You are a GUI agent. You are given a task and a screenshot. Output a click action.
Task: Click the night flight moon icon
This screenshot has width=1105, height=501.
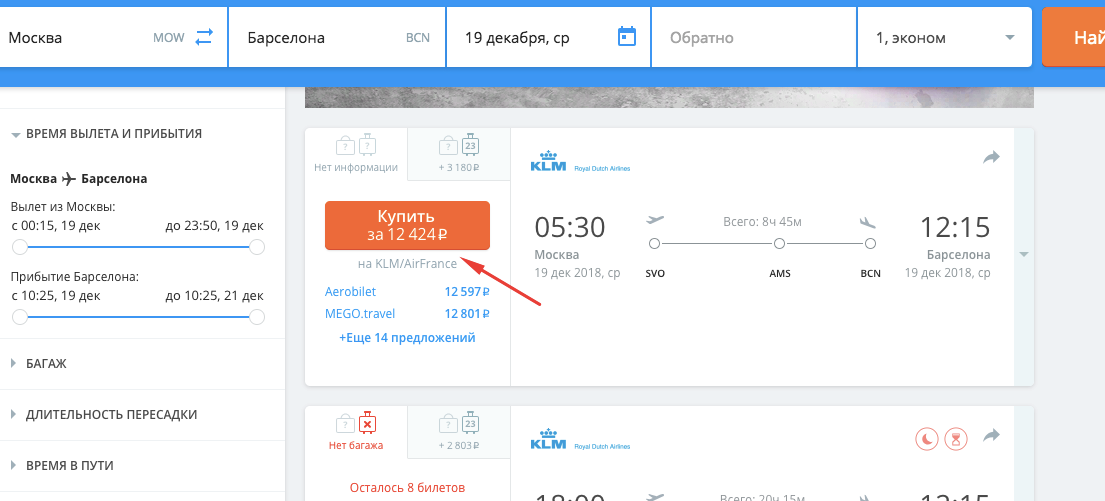(927, 438)
